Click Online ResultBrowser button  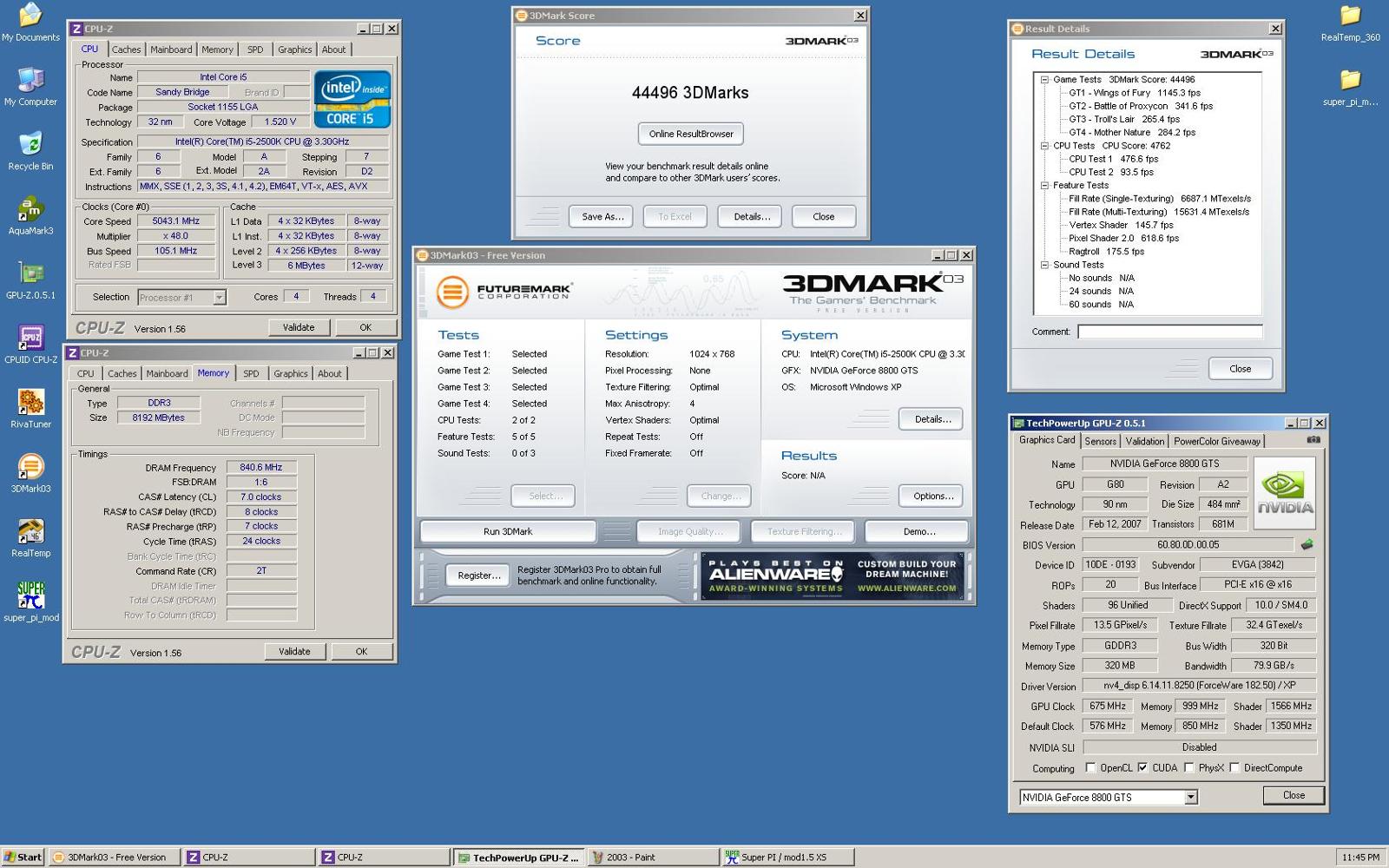pyautogui.click(x=691, y=134)
